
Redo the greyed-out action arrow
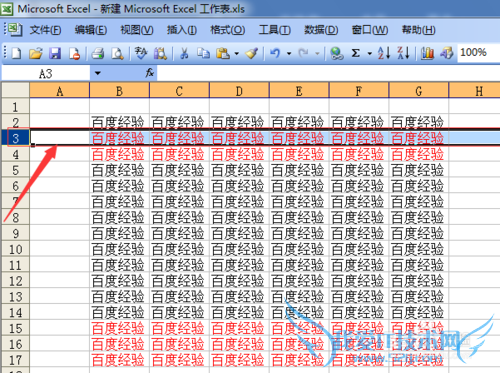(304, 53)
